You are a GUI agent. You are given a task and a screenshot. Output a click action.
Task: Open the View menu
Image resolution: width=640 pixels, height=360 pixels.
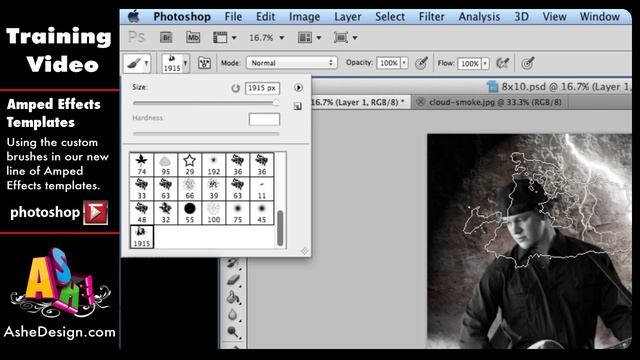pyautogui.click(x=554, y=17)
